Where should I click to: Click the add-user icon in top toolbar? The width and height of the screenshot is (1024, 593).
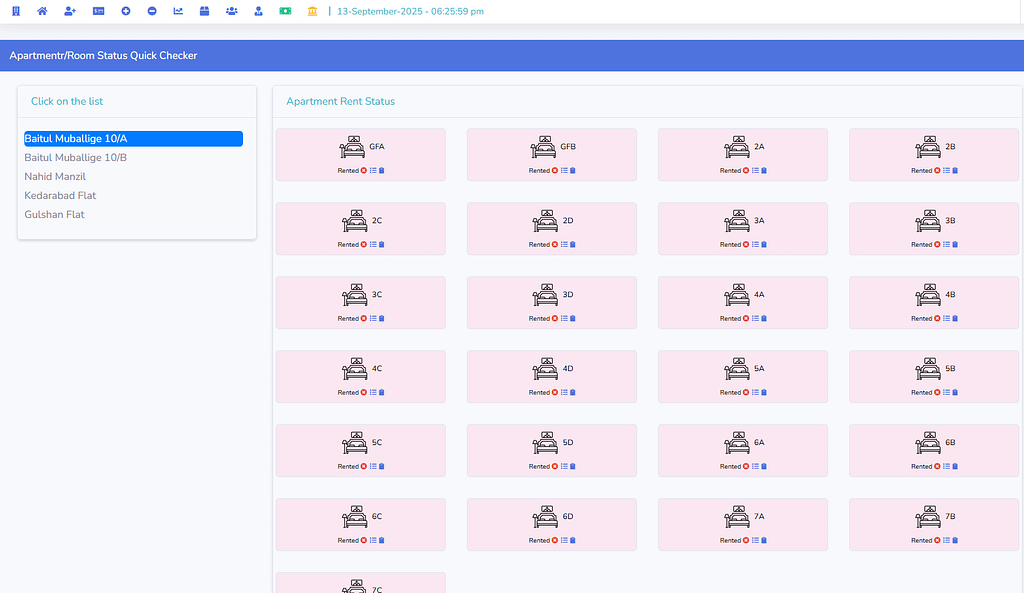coord(70,11)
